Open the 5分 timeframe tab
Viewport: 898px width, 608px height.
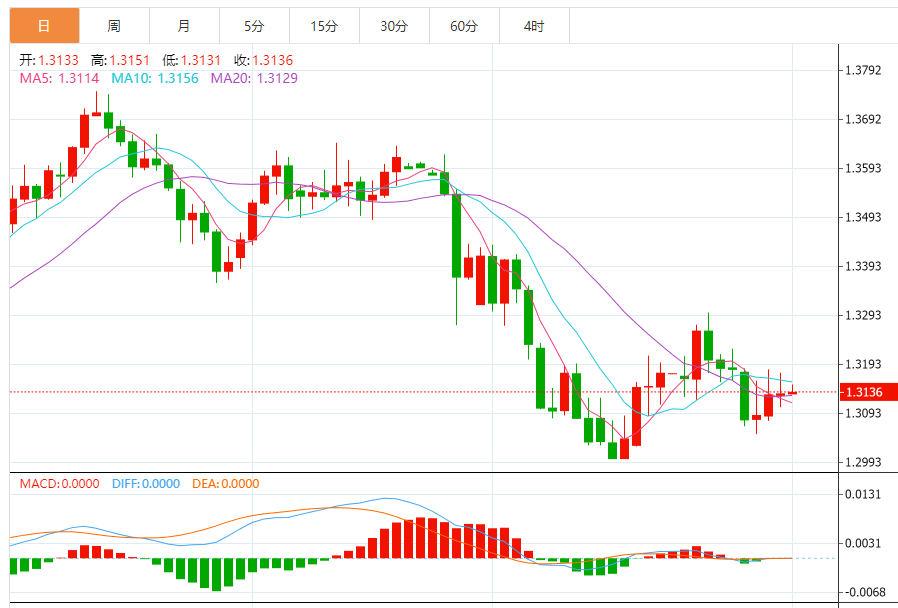pyautogui.click(x=254, y=26)
